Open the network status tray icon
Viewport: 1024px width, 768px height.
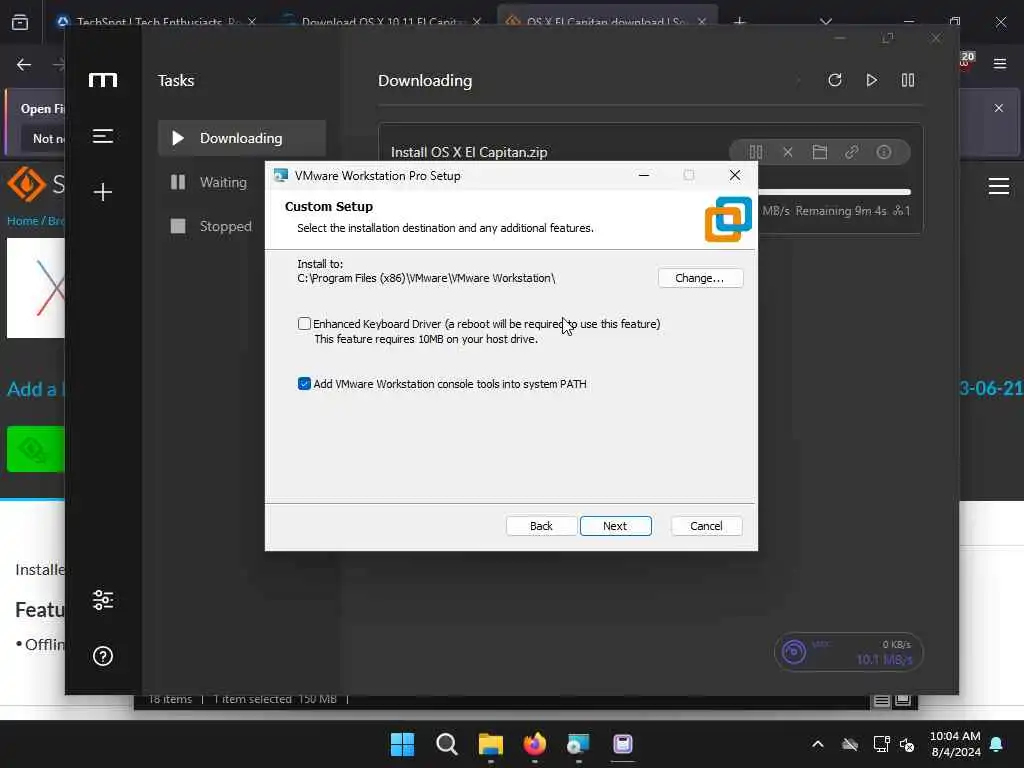coord(882,744)
